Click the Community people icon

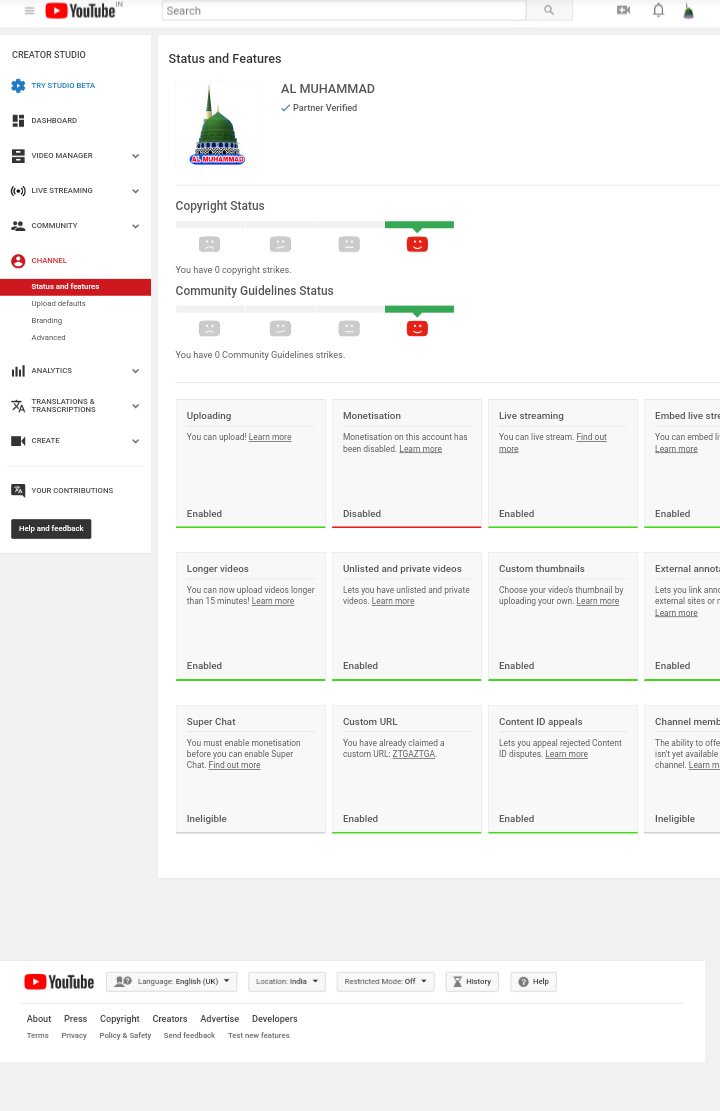point(18,226)
